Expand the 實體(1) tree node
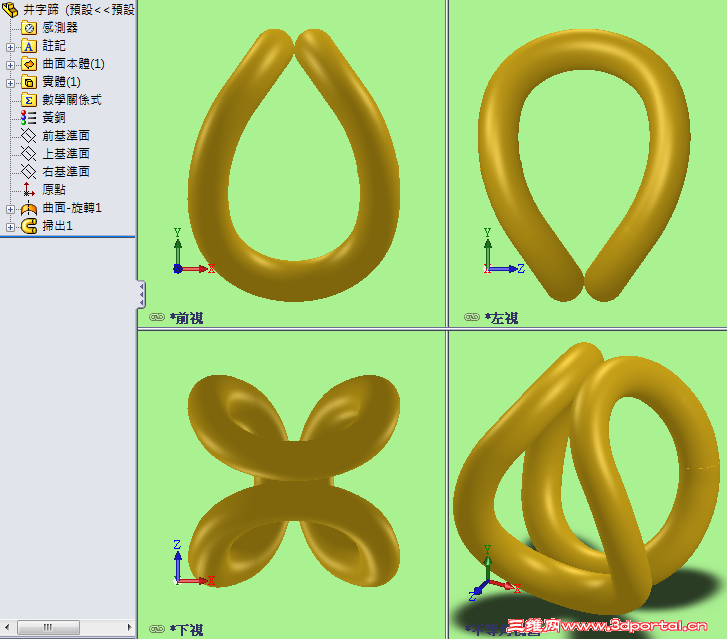 (x=10, y=83)
